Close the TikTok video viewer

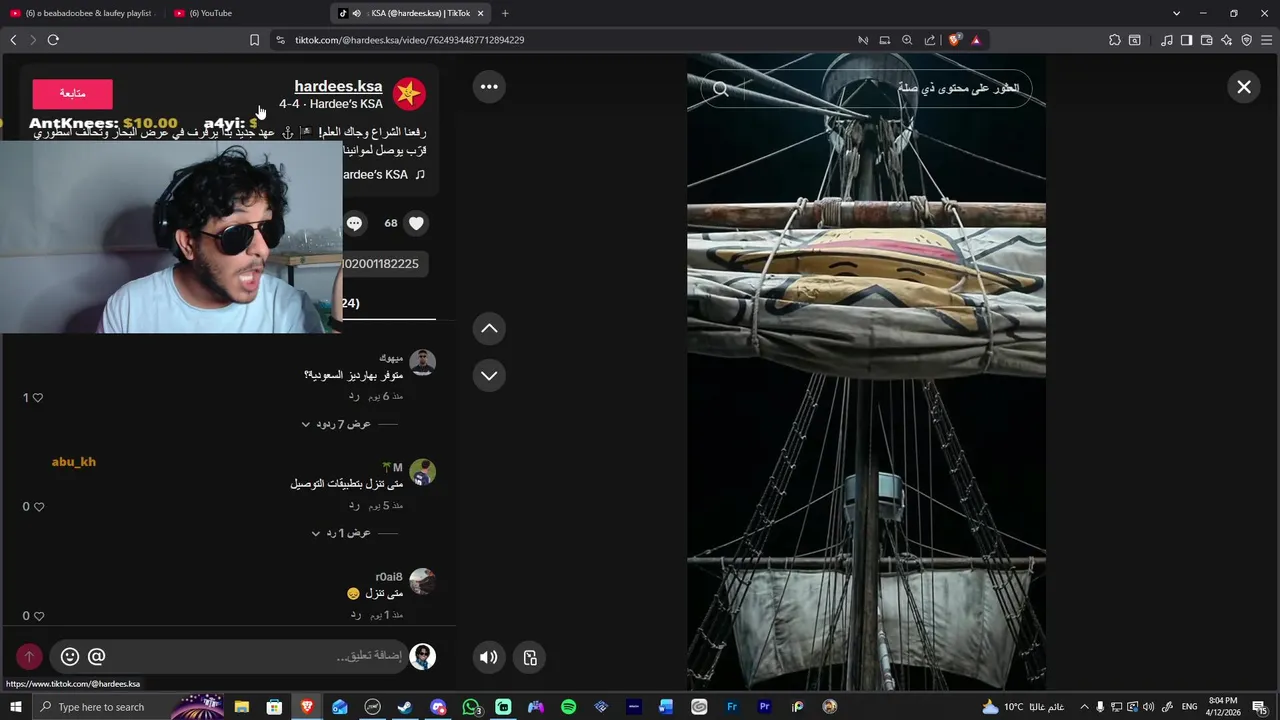[1244, 87]
